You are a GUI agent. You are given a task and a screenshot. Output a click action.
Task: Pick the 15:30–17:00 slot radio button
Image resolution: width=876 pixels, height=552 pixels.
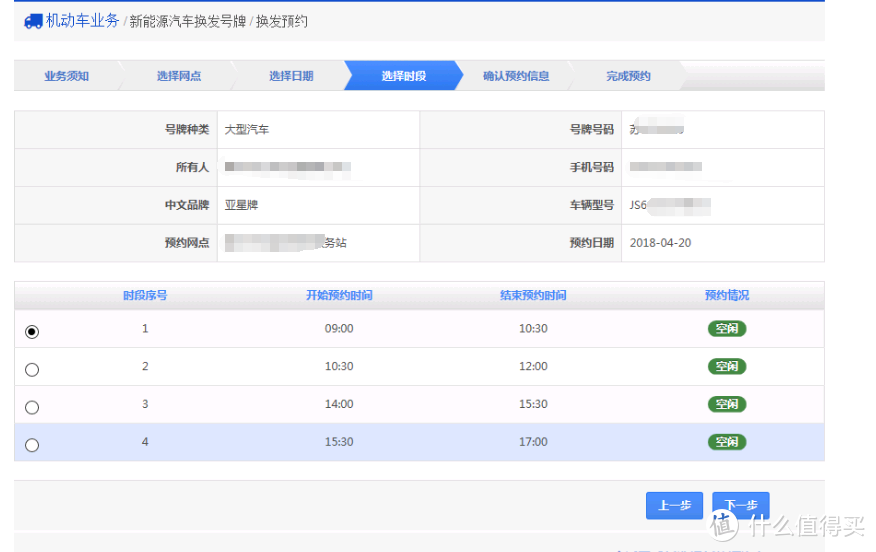pos(32,445)
